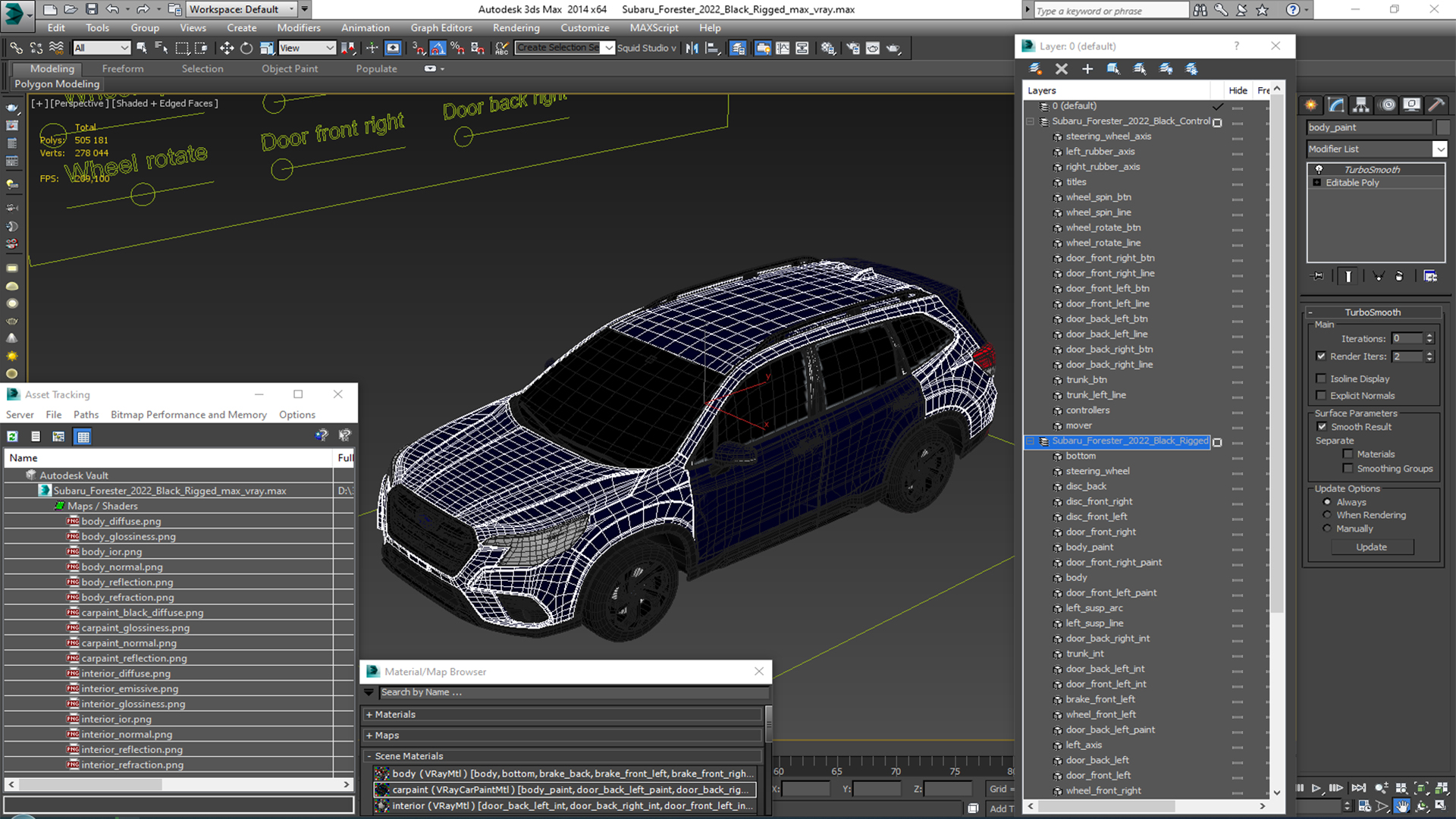Open the Graph Editors menu
The image size is (1456, 819).
[441, 28]
